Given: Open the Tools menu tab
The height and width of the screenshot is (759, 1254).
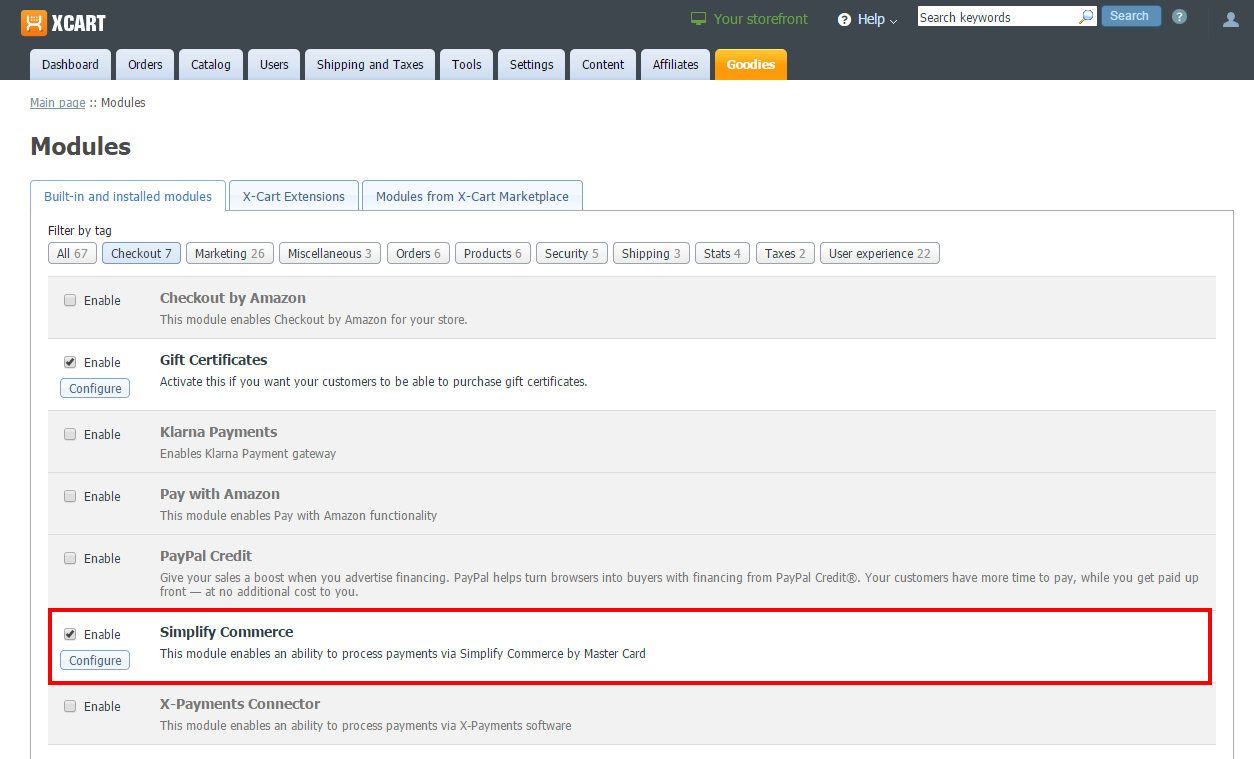Looking at the screenshot, I should pyautogui.click(x=466, y=64).
